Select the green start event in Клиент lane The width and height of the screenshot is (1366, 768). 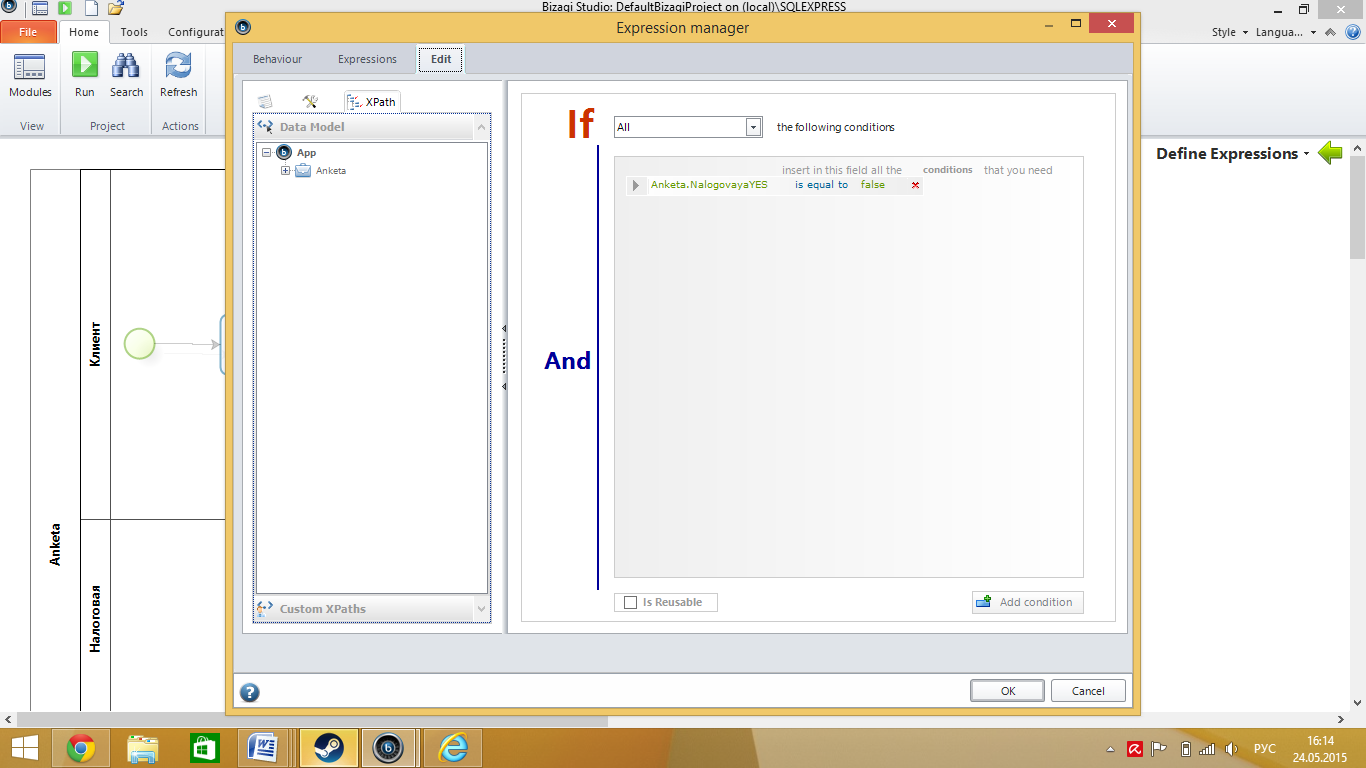[x=140, y=344]
